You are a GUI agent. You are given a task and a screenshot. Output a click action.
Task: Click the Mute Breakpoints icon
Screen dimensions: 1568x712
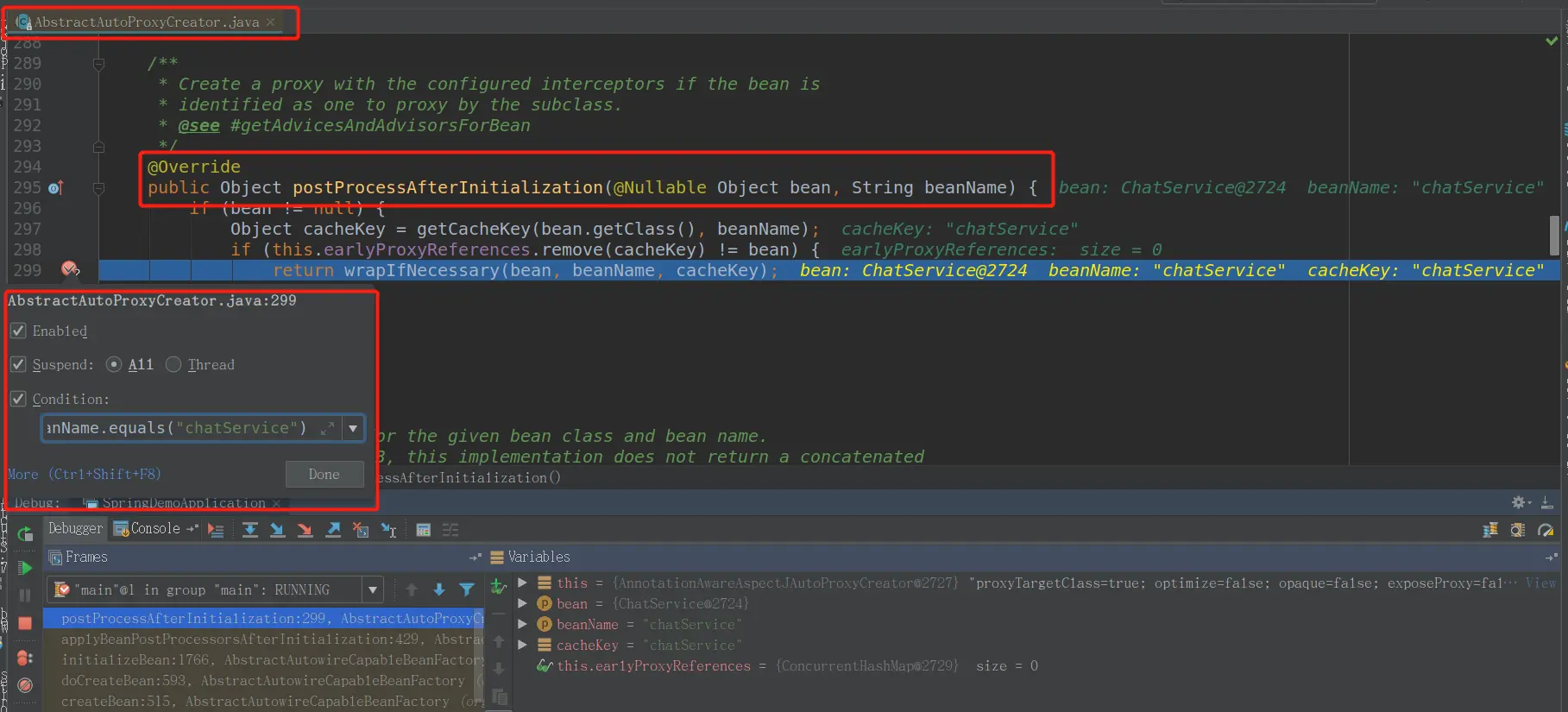25,685
